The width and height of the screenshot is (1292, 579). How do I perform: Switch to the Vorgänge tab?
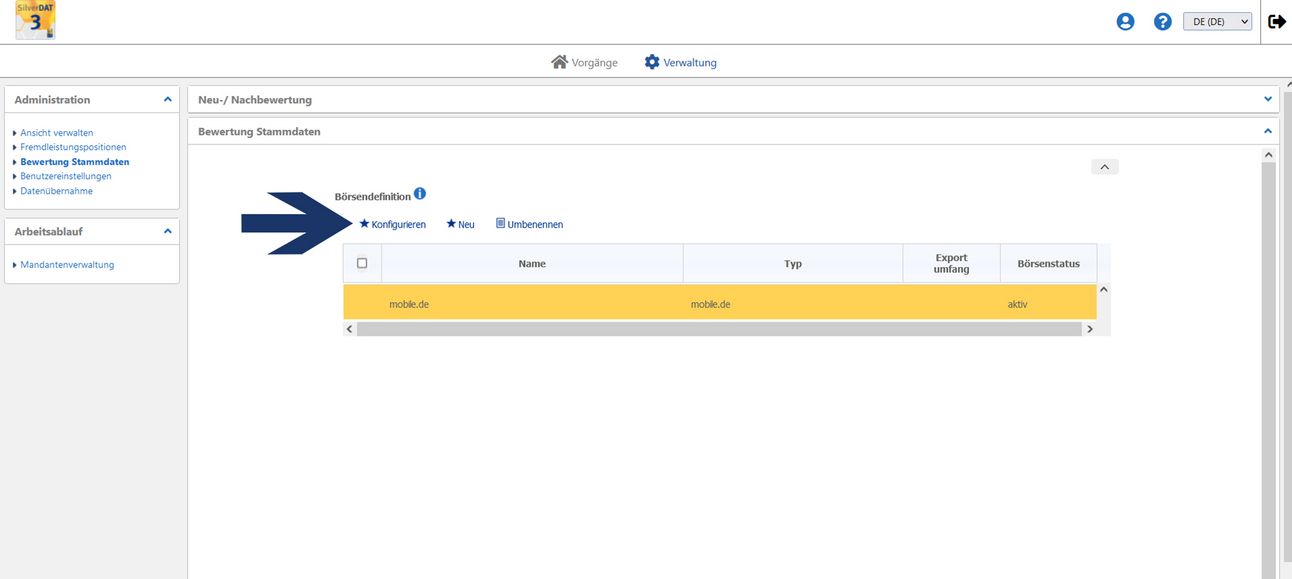tap(585, 62)
